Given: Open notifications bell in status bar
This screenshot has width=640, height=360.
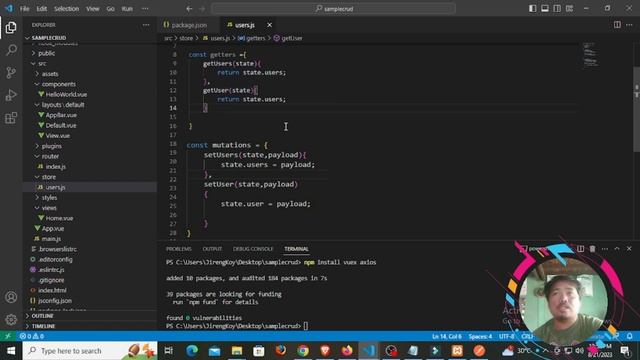Looking at the screenshot, I should (629, 336).
